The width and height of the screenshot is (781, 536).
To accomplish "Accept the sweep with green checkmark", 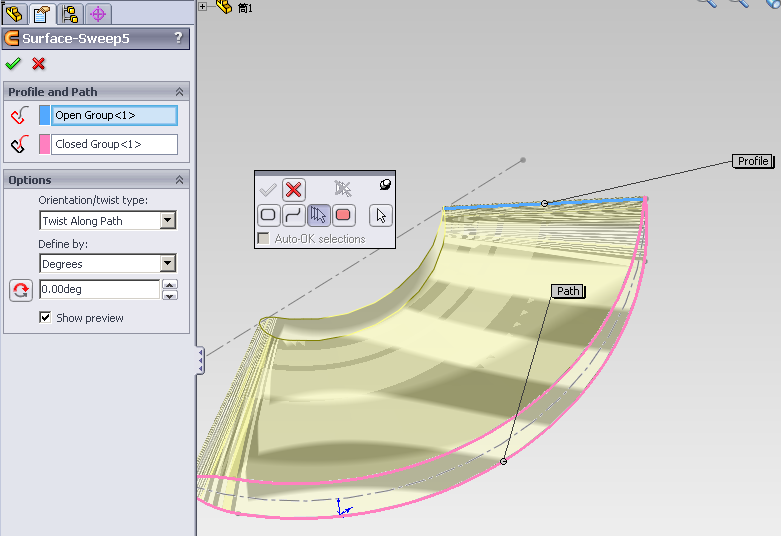I will [13, 64].
